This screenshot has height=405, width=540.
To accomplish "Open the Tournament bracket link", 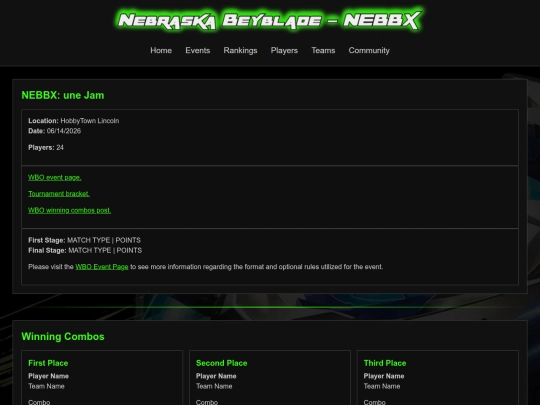I will pyautogui.click(x=59, y=194).
